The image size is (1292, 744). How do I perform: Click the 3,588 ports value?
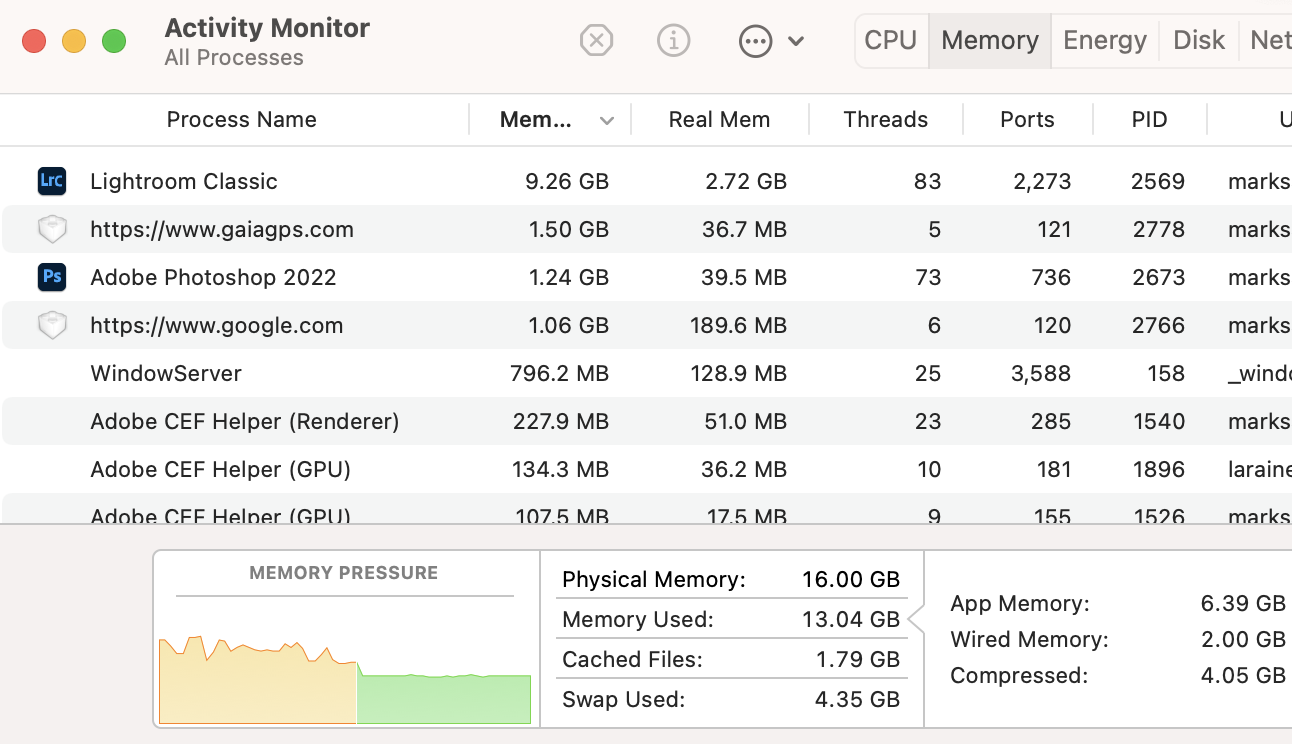coord(1040,373)
